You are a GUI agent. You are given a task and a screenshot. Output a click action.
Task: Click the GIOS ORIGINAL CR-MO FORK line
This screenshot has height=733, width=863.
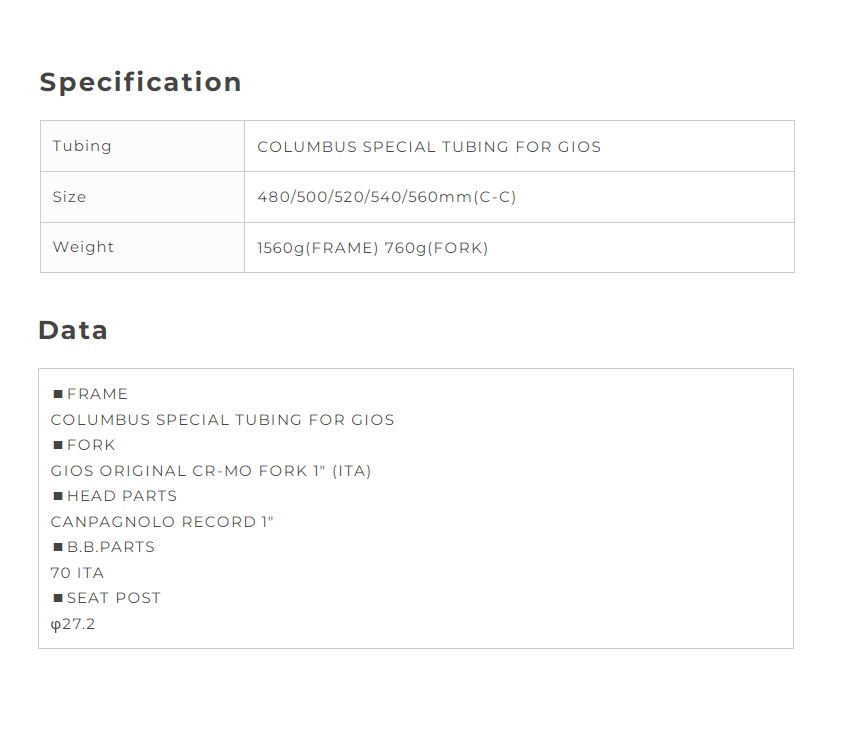211,471
